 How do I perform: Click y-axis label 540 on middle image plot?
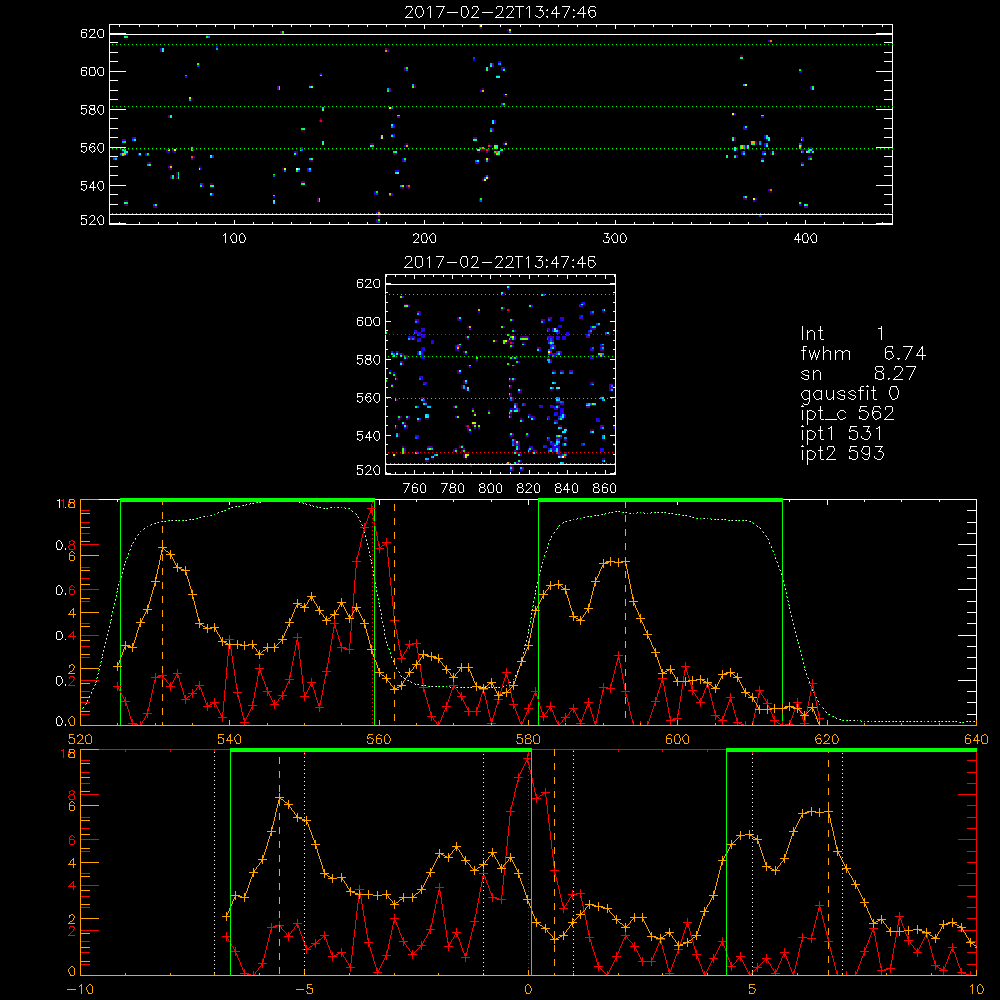click(x=369, y=436)
